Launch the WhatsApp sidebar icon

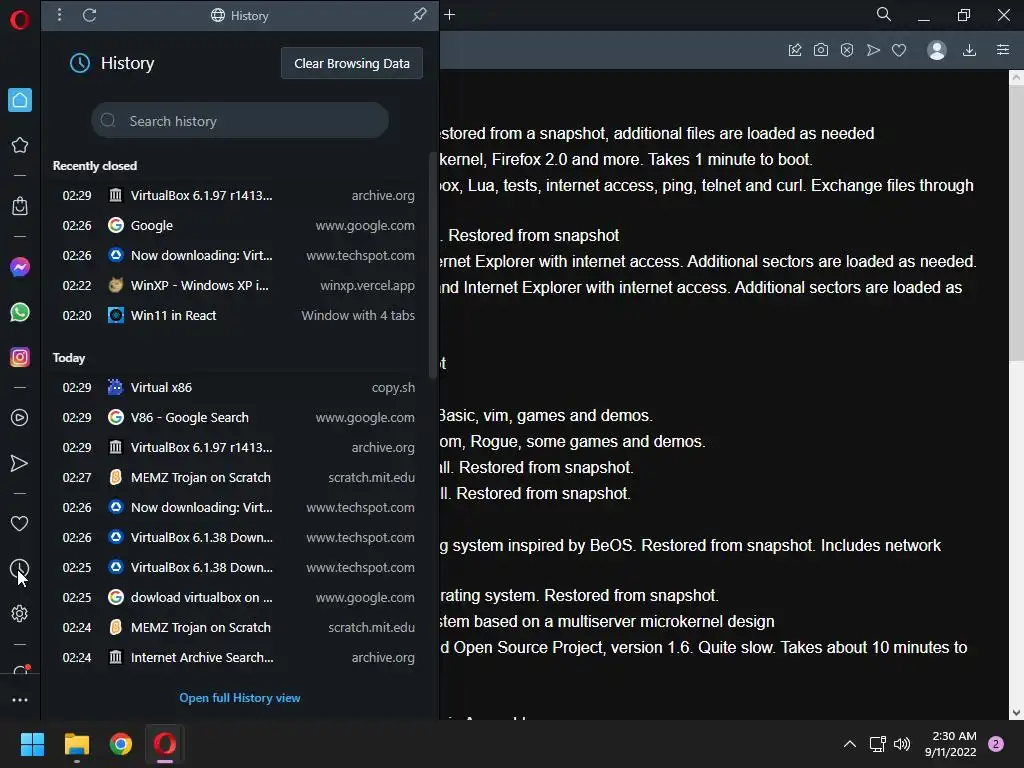pos(20,312)
